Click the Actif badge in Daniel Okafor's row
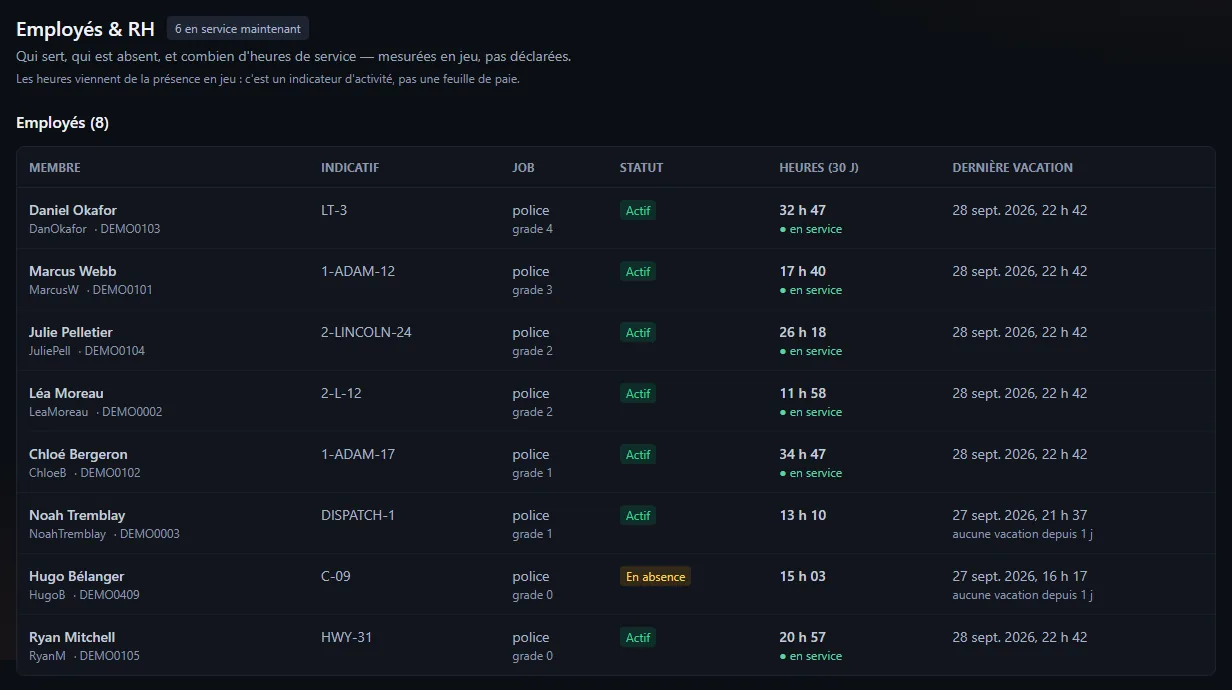 click(638, 211)
